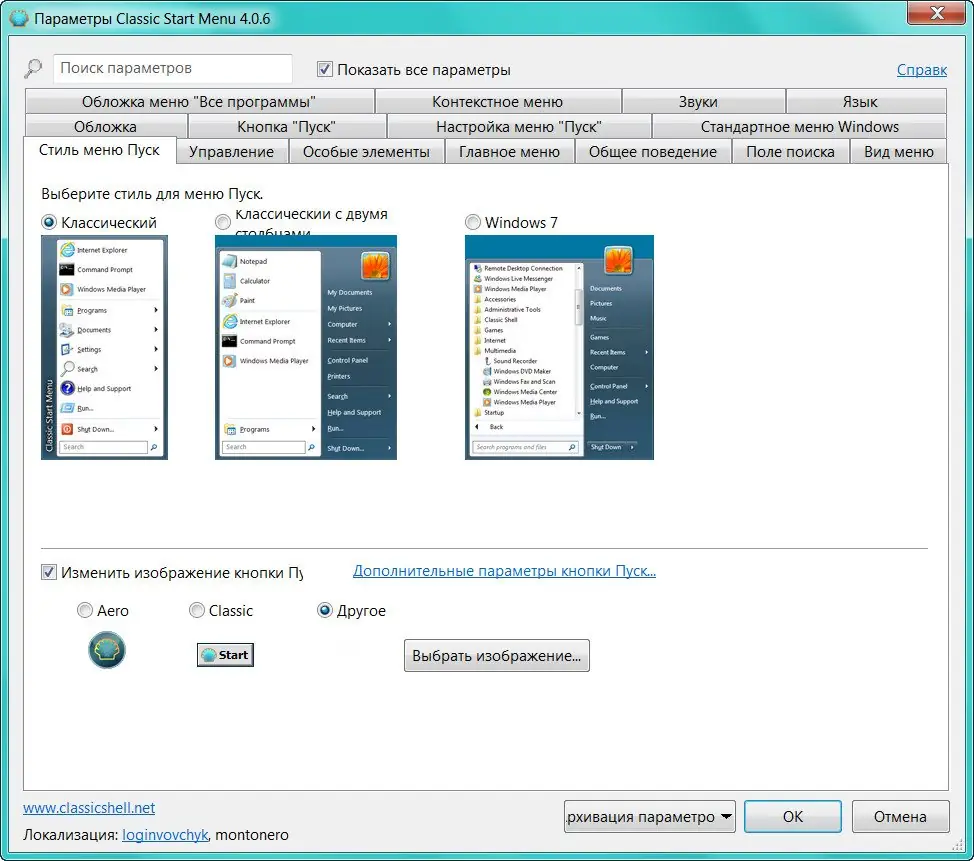Select the Стиль меню Пуск tab

coord(99,150)
